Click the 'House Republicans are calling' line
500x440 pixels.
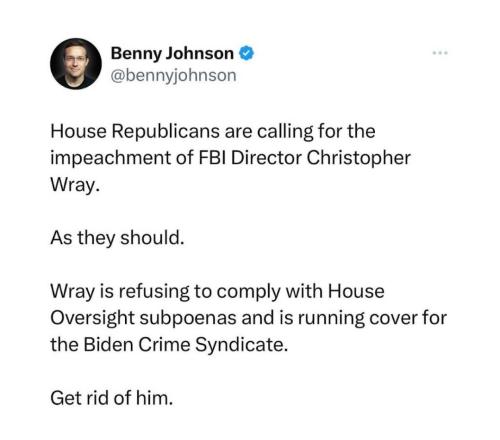[213, 131]
